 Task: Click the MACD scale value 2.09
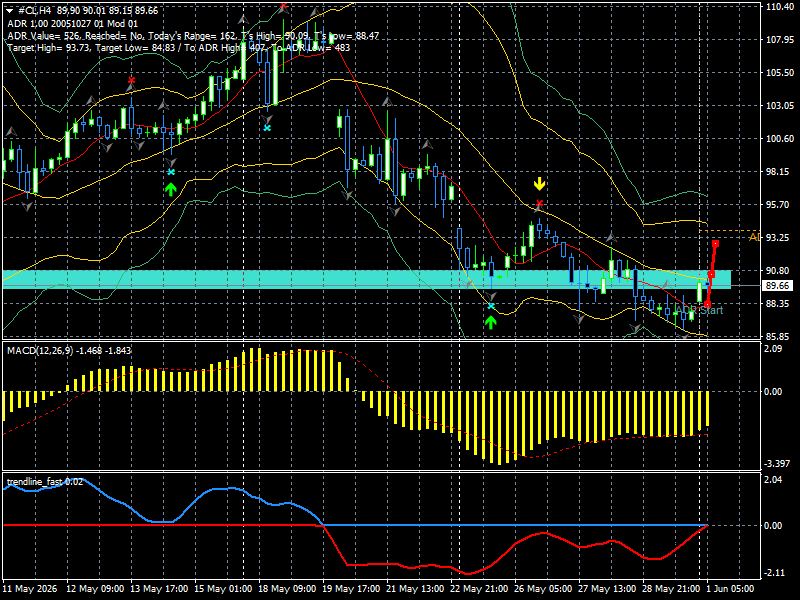point(773,348)
